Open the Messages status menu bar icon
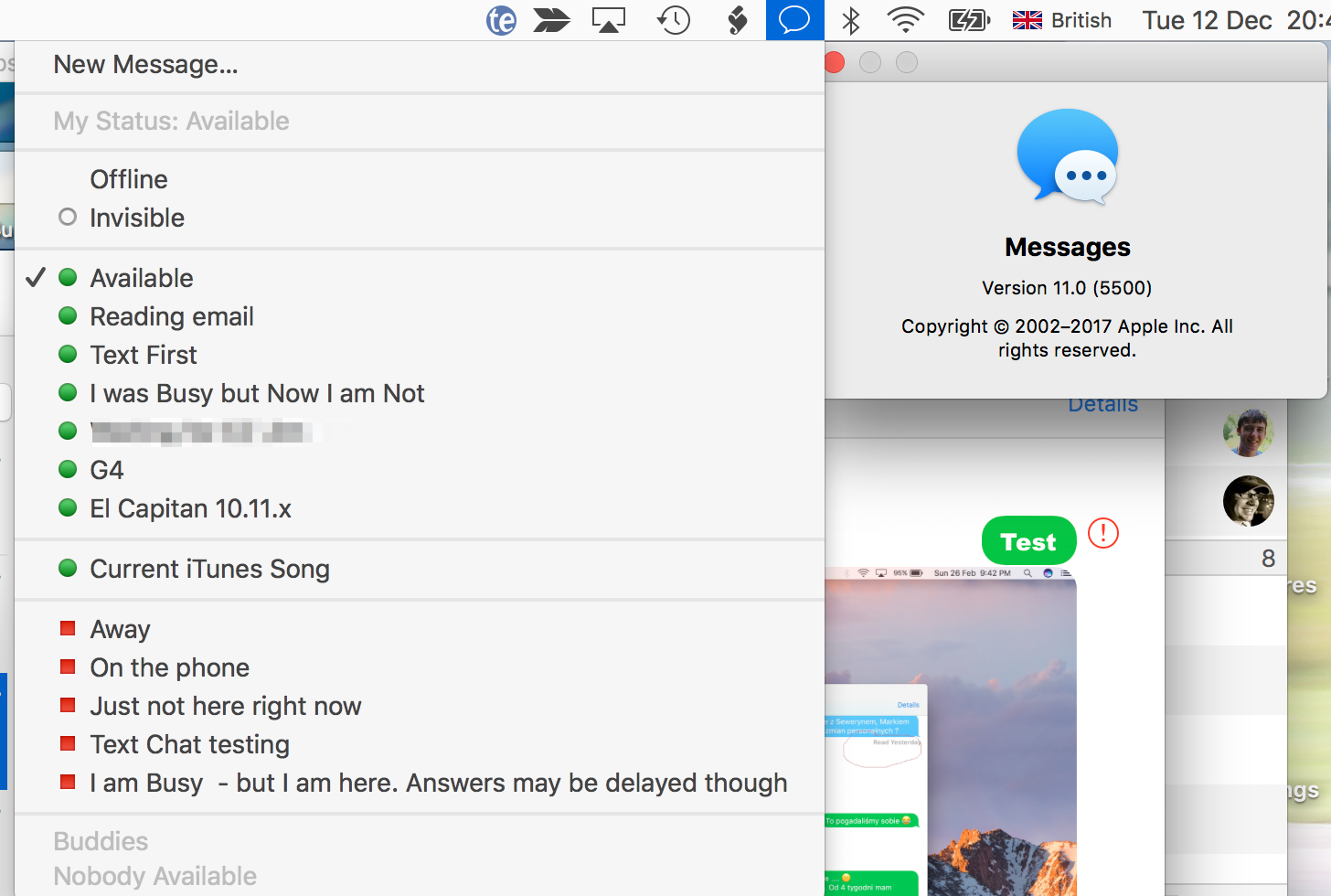Image resolution: width=1331 pixels, height=896 pixels. [793, 19]
